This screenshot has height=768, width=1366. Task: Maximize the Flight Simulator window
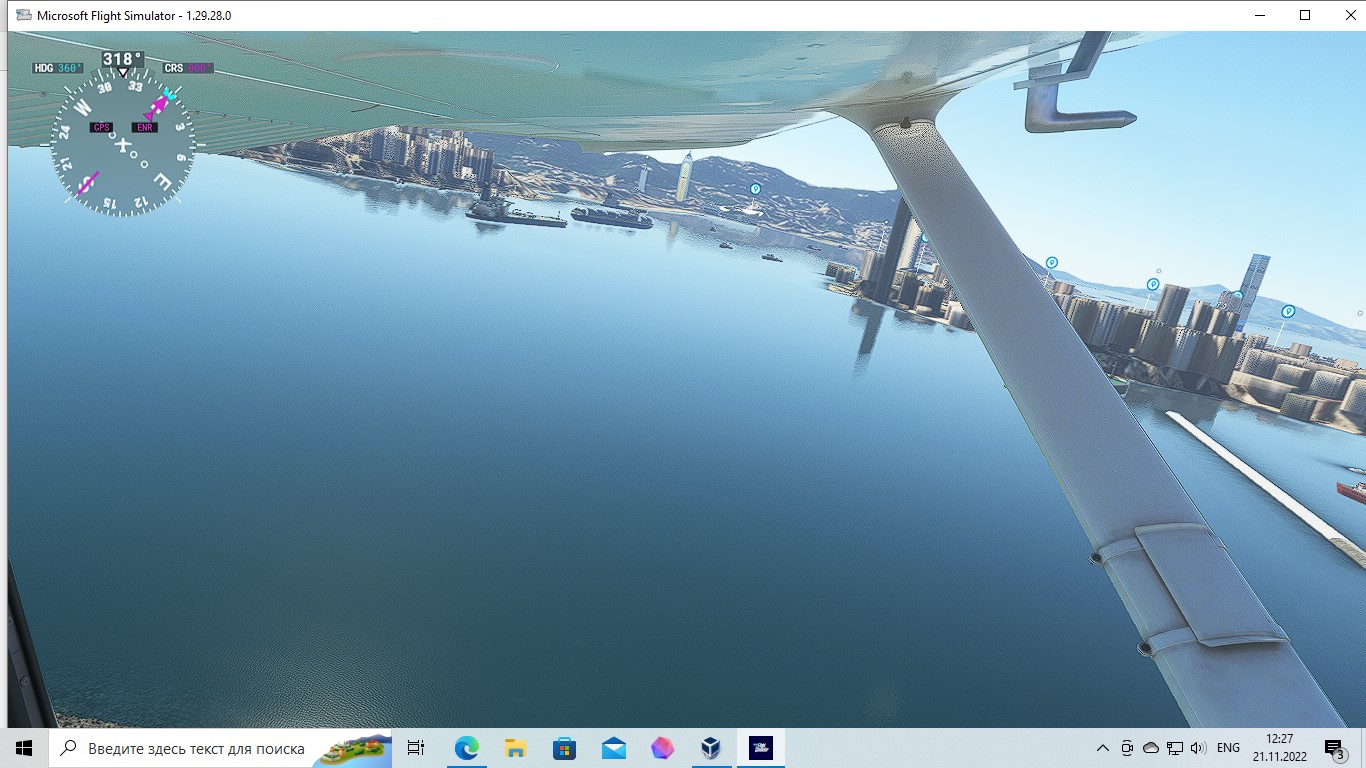(1305, 15)
